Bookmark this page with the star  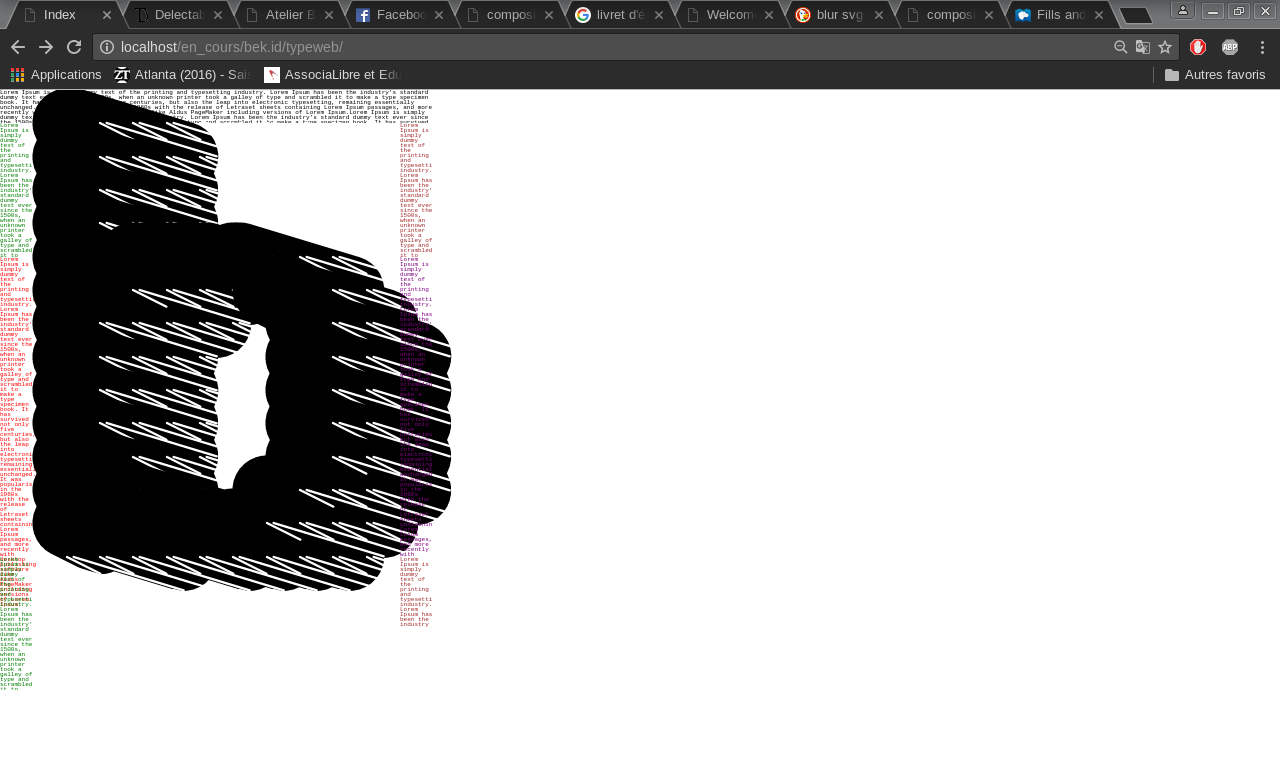click(x=1165, y=47)
